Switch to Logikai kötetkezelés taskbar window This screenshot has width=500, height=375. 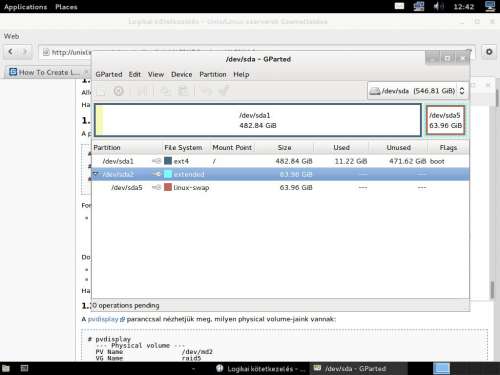(x=260, y=369)
